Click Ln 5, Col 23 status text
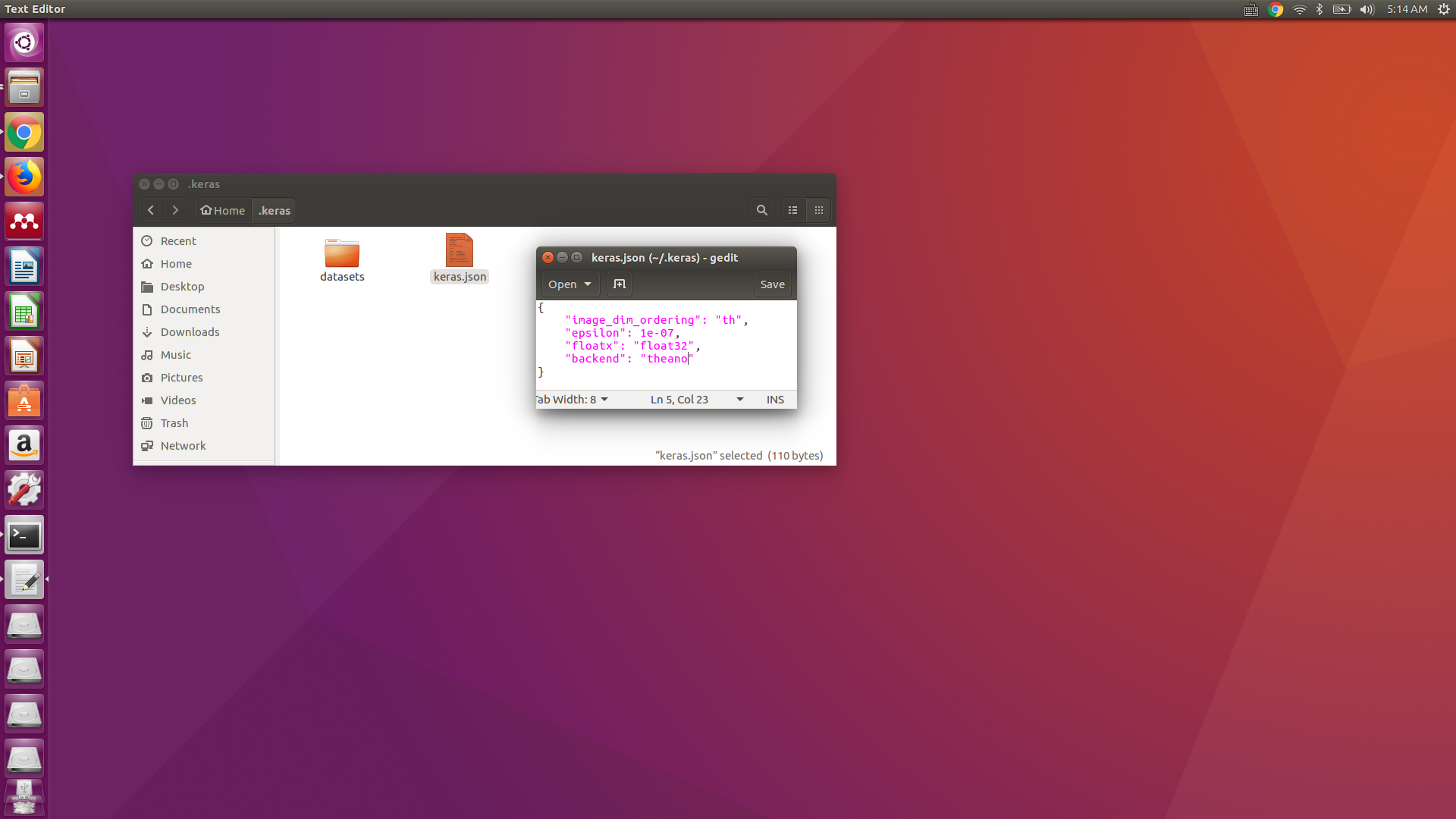1456x819 pixels. tap(679, 400)
